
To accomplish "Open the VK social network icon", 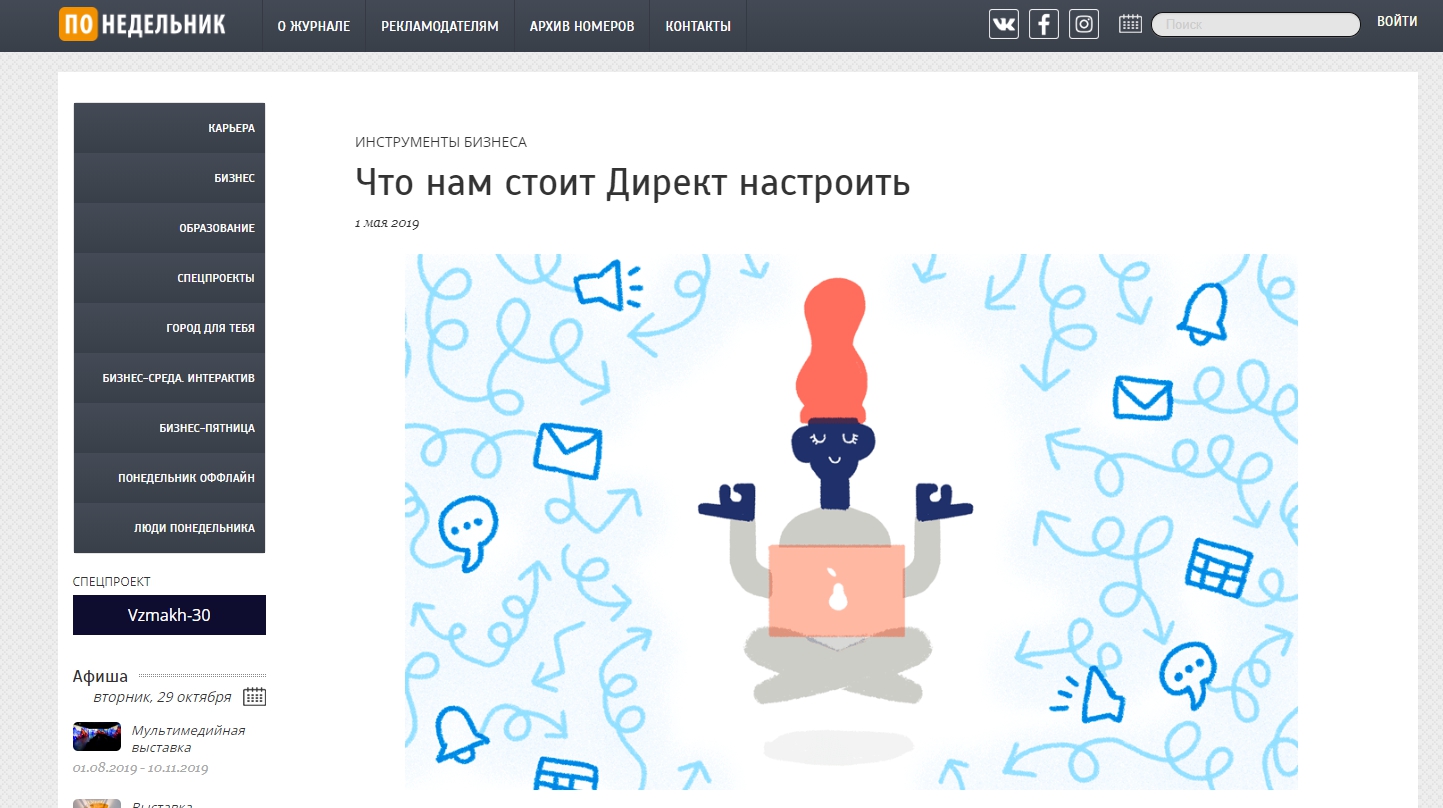I will pyautogui.click(x=1003, y=24).
